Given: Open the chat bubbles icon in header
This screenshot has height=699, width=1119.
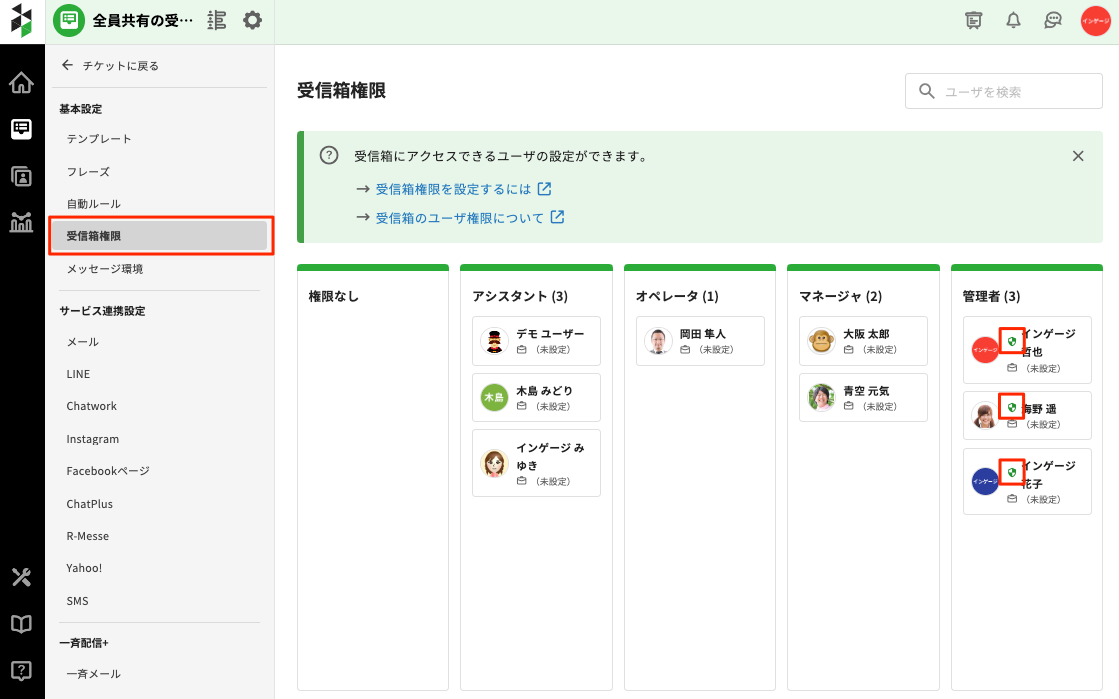Looking at the screenshot, I should 1052,20.
